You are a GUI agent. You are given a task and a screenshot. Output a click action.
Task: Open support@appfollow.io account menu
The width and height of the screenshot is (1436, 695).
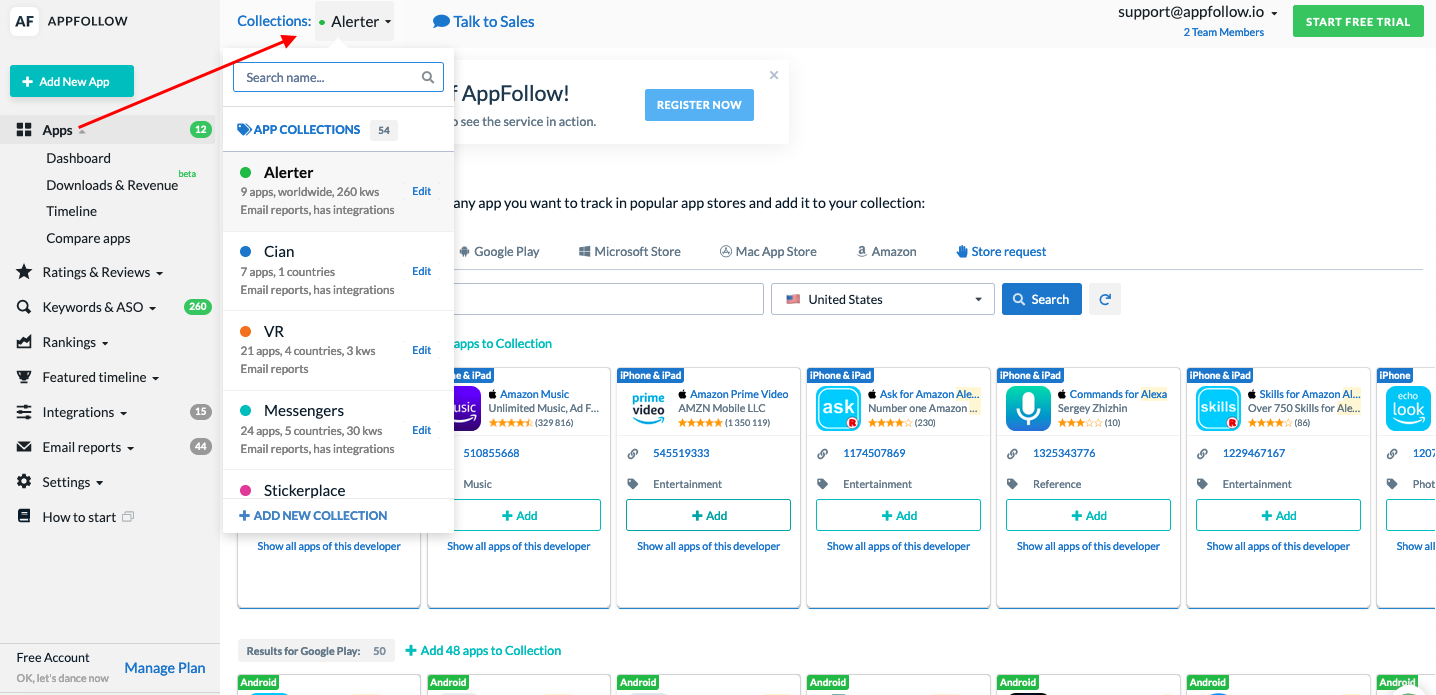point(1197,12)
